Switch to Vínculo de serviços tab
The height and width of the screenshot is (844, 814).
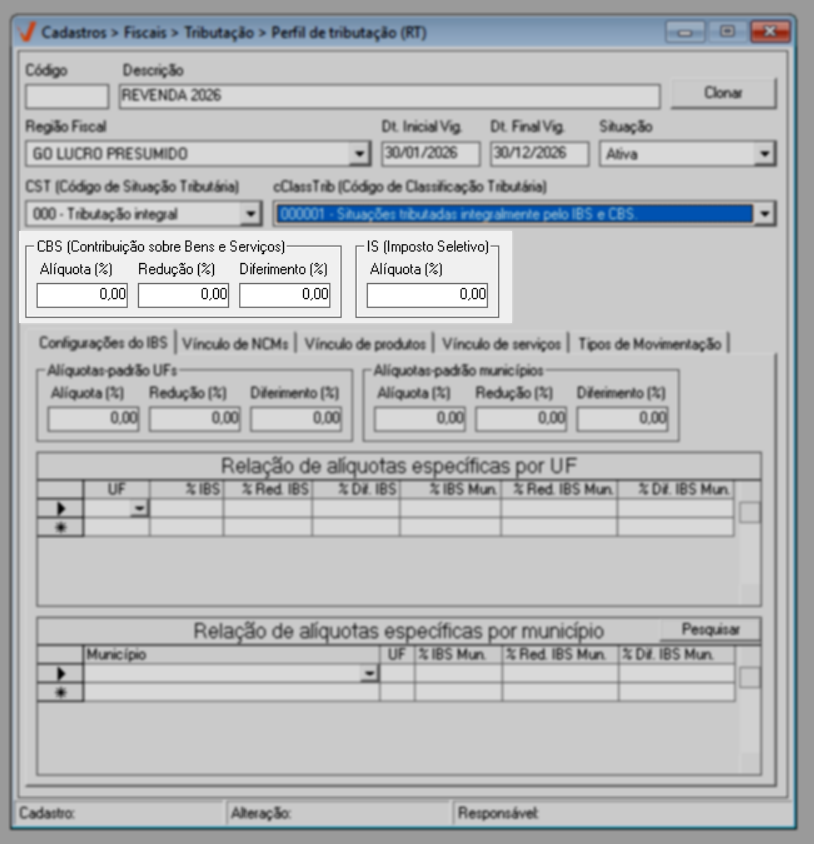501,343
